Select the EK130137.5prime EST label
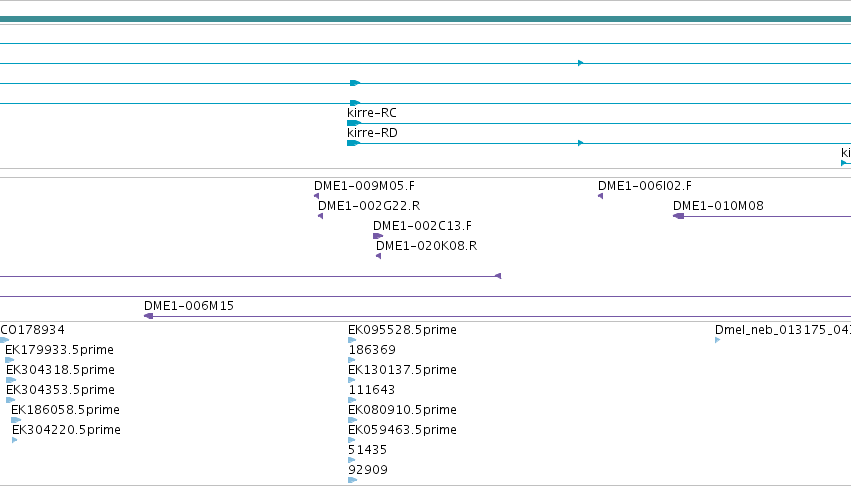The height and width of the screenshot is (486, 851). pyautogui.click(x=402, y=370)
